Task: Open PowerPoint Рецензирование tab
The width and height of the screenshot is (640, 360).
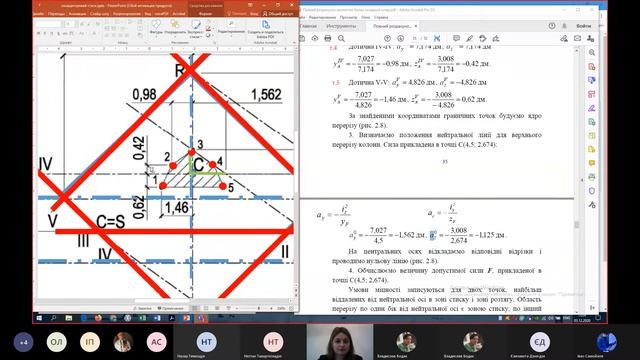Action: 127,14
